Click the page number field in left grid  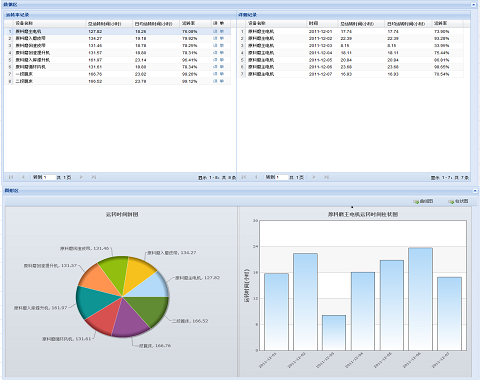[49, 177]
